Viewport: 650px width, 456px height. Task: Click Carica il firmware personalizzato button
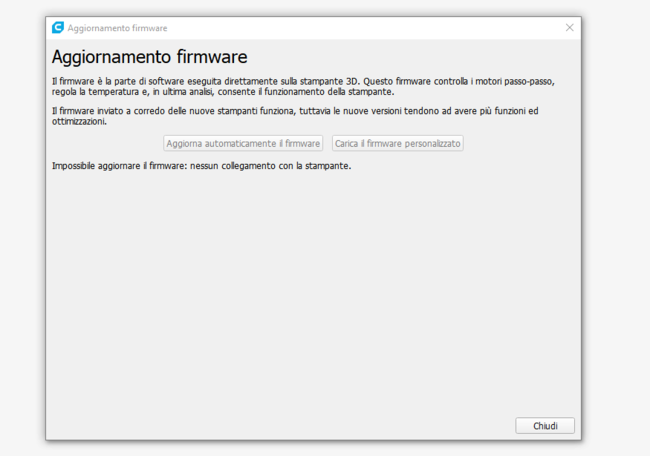(398, 144)
